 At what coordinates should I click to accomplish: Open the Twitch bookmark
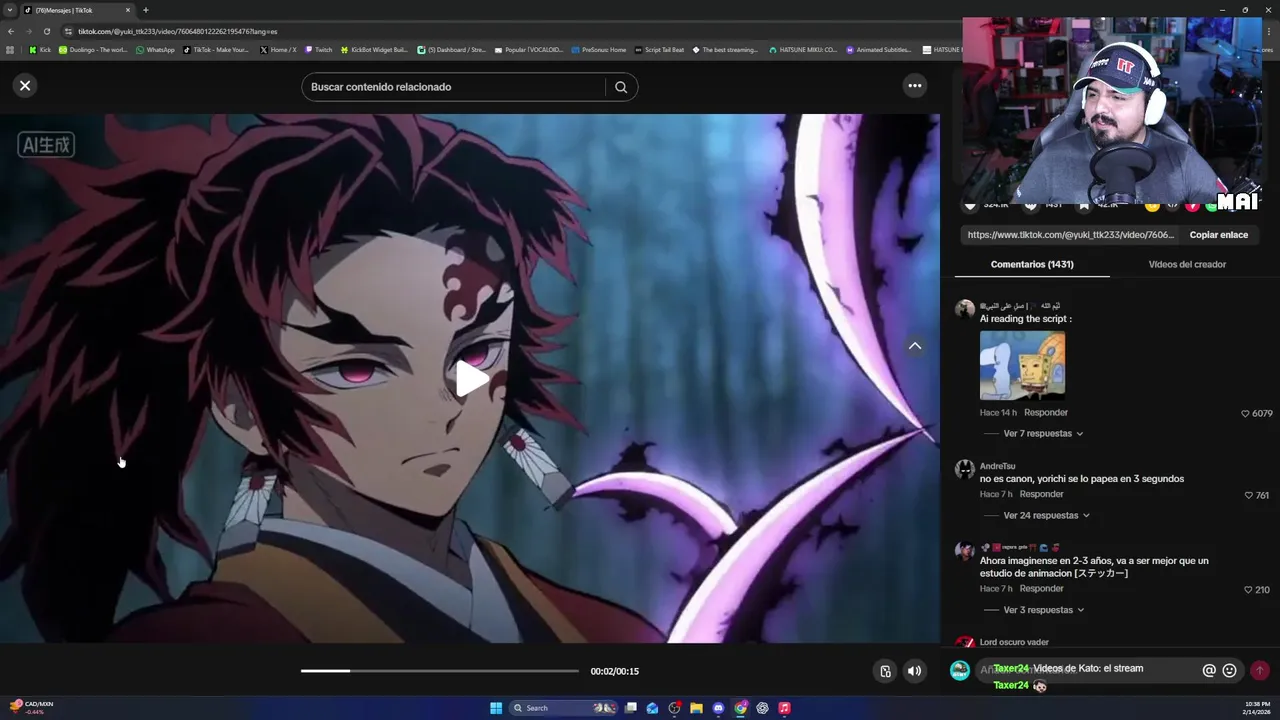click(319, 49)
